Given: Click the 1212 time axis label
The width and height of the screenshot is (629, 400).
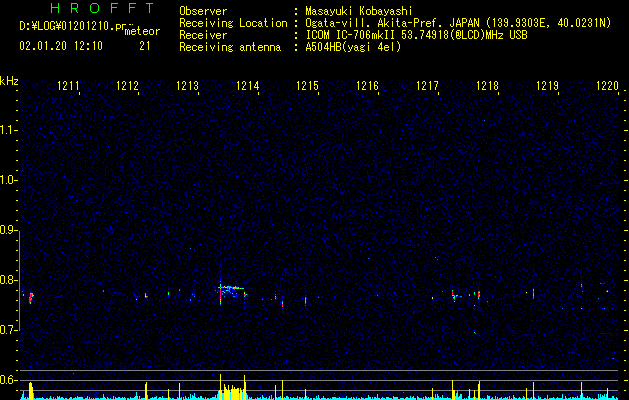Looking at the screenshot, I should pos(127,86).
